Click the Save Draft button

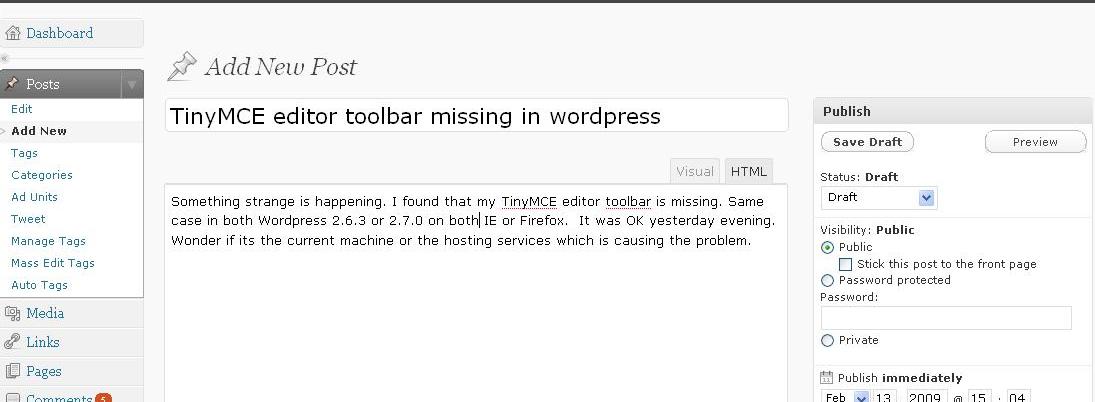[x=867, y=142]
